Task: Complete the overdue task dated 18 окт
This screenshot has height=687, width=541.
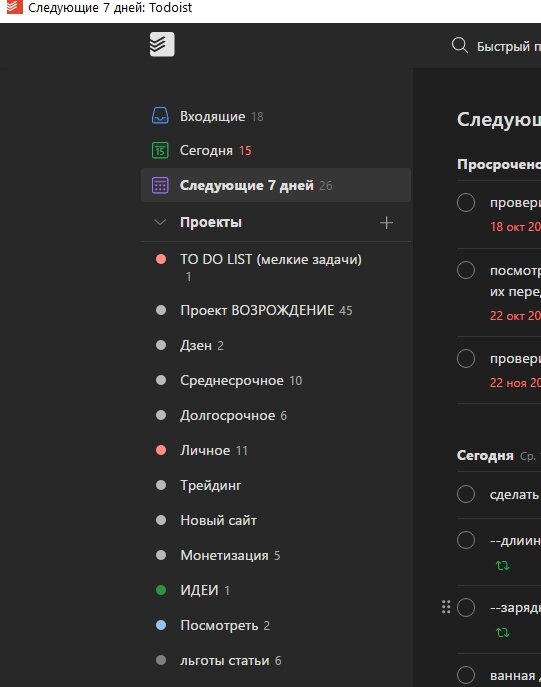Action: pyautogui.click(x=466, y=202)
